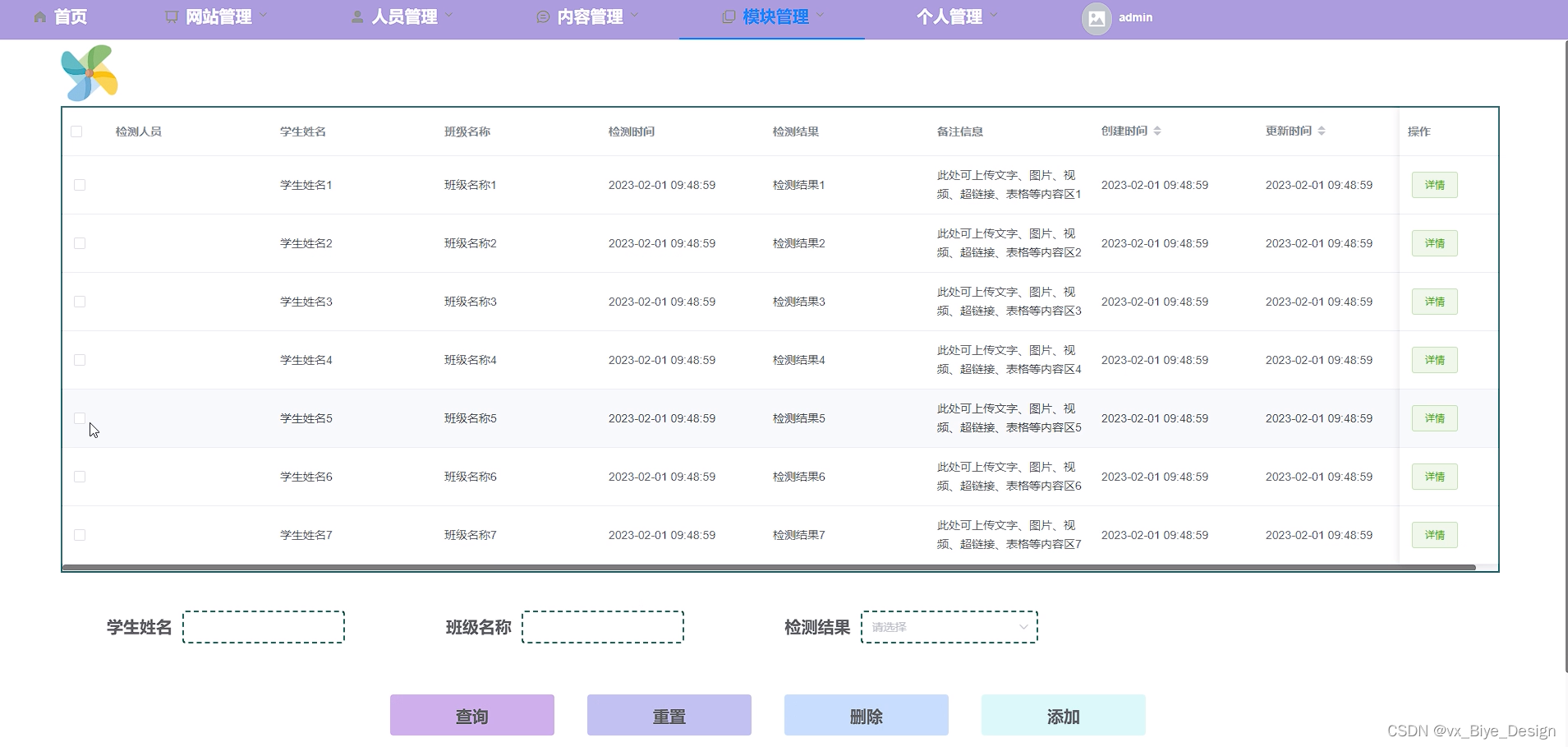
Task: Open 详情 for the 学生姓名3 row
Action: 1435,302
